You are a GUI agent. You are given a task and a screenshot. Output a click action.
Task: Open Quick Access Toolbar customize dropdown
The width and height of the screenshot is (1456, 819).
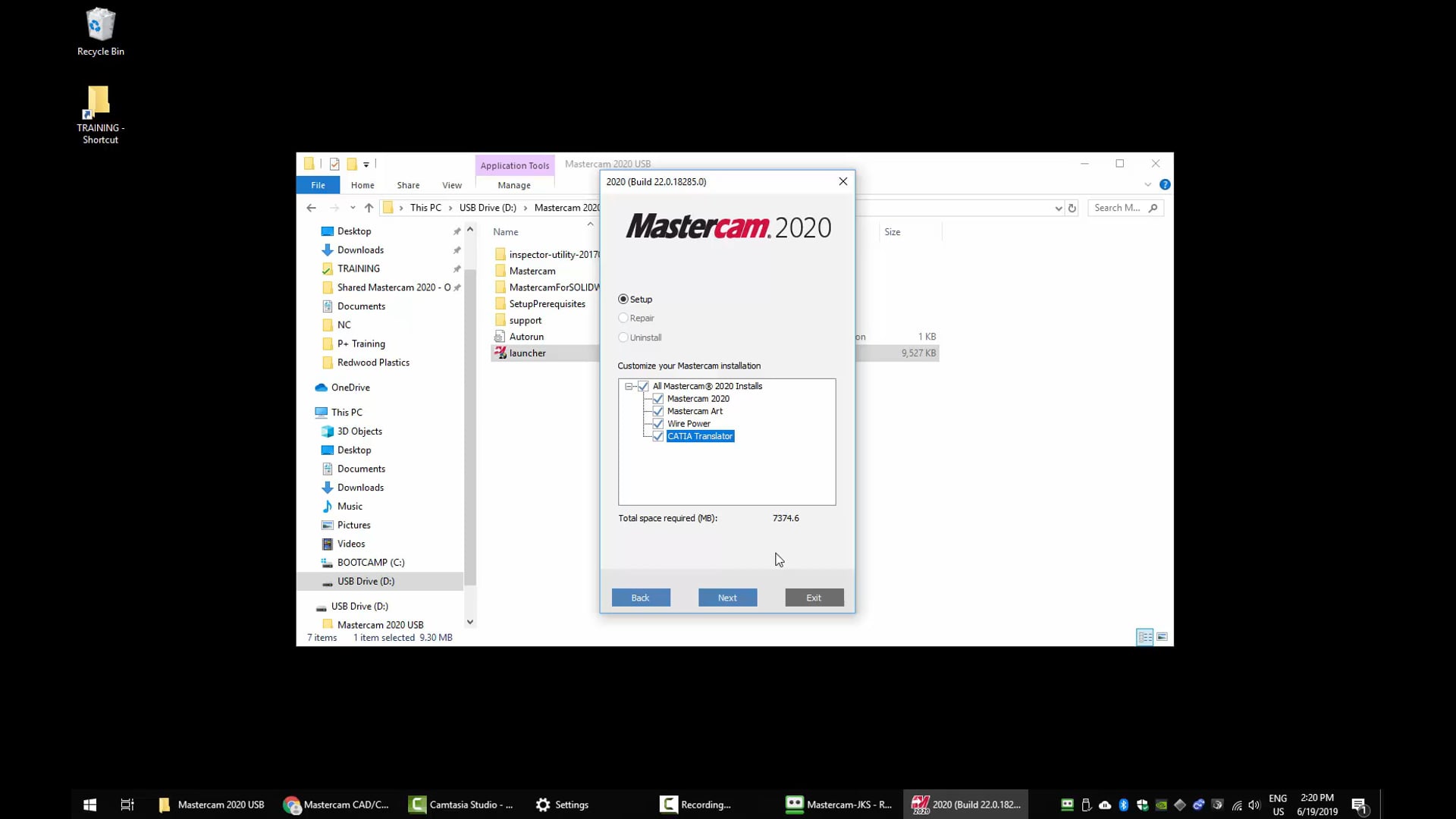click(366, 164)
